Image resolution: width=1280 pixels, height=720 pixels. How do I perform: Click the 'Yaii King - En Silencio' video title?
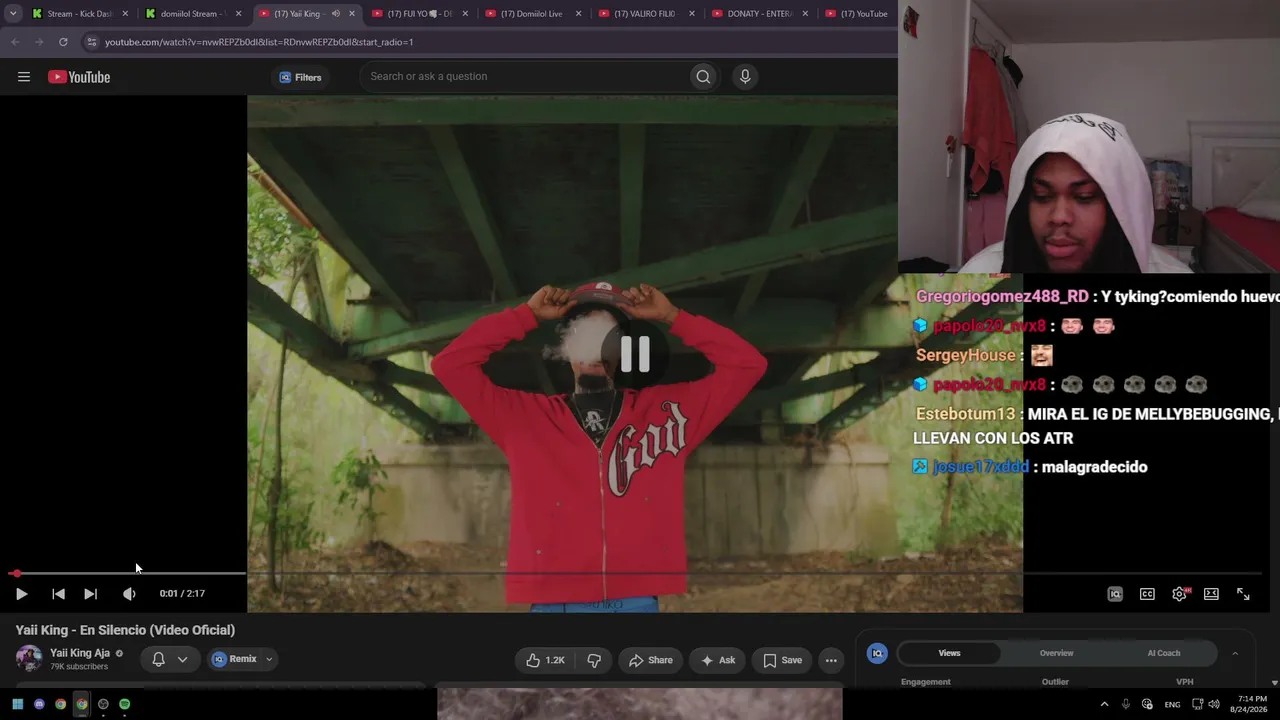pyautogui.click(x=125, y=630)
